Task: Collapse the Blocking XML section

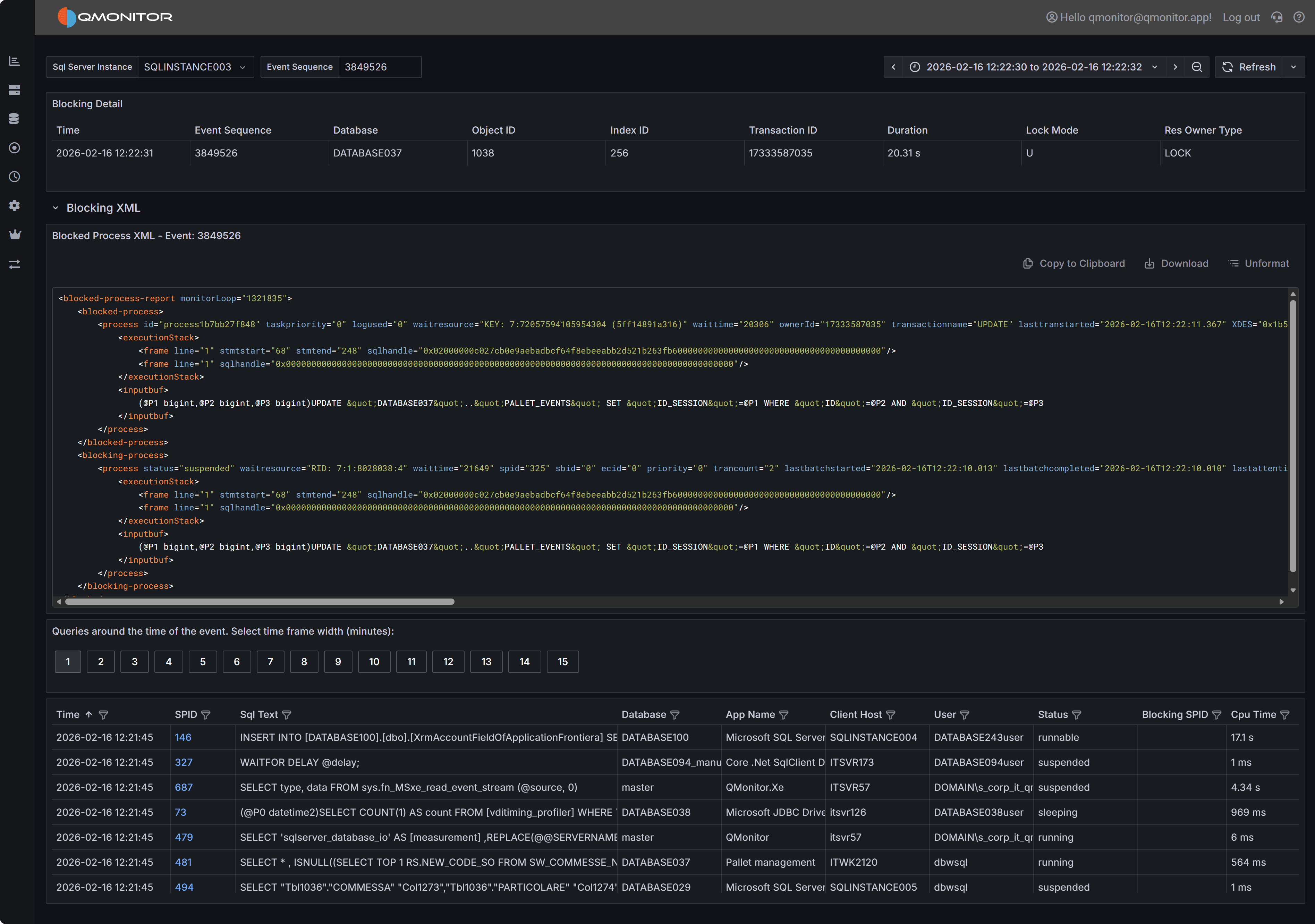Action: pos(56,208)
